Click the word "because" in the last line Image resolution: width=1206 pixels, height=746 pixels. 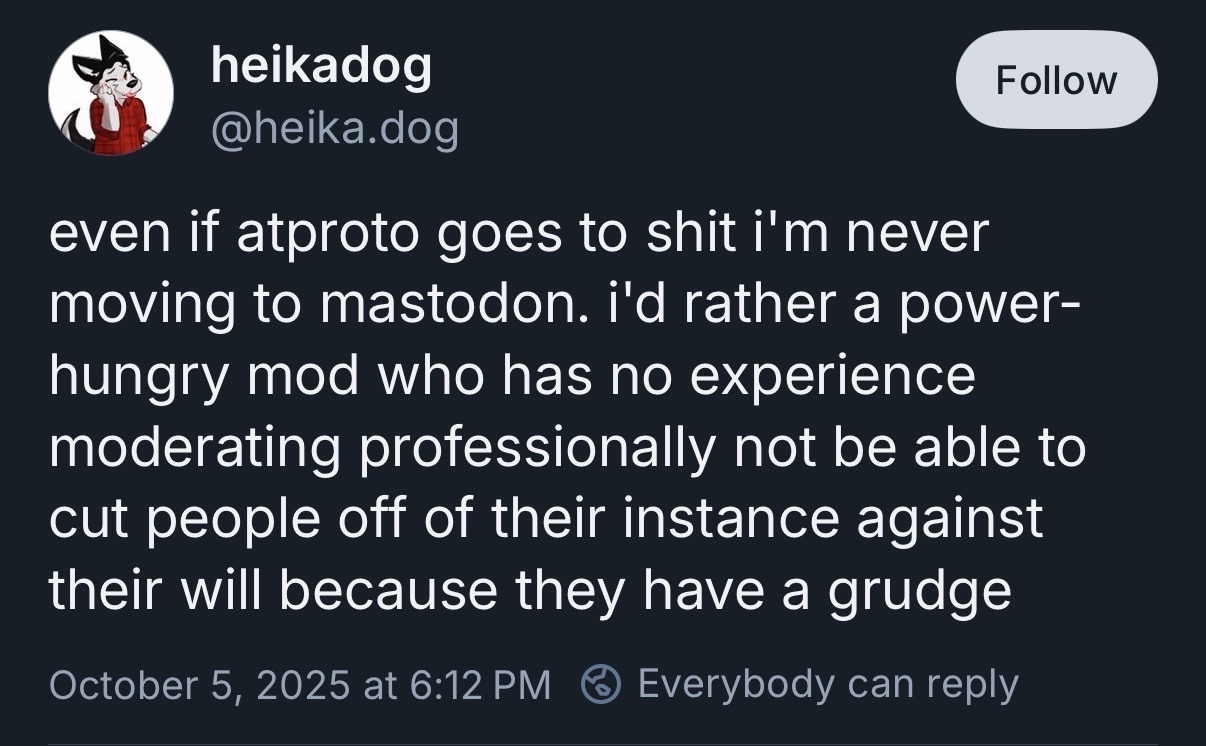tap(389, 591)
